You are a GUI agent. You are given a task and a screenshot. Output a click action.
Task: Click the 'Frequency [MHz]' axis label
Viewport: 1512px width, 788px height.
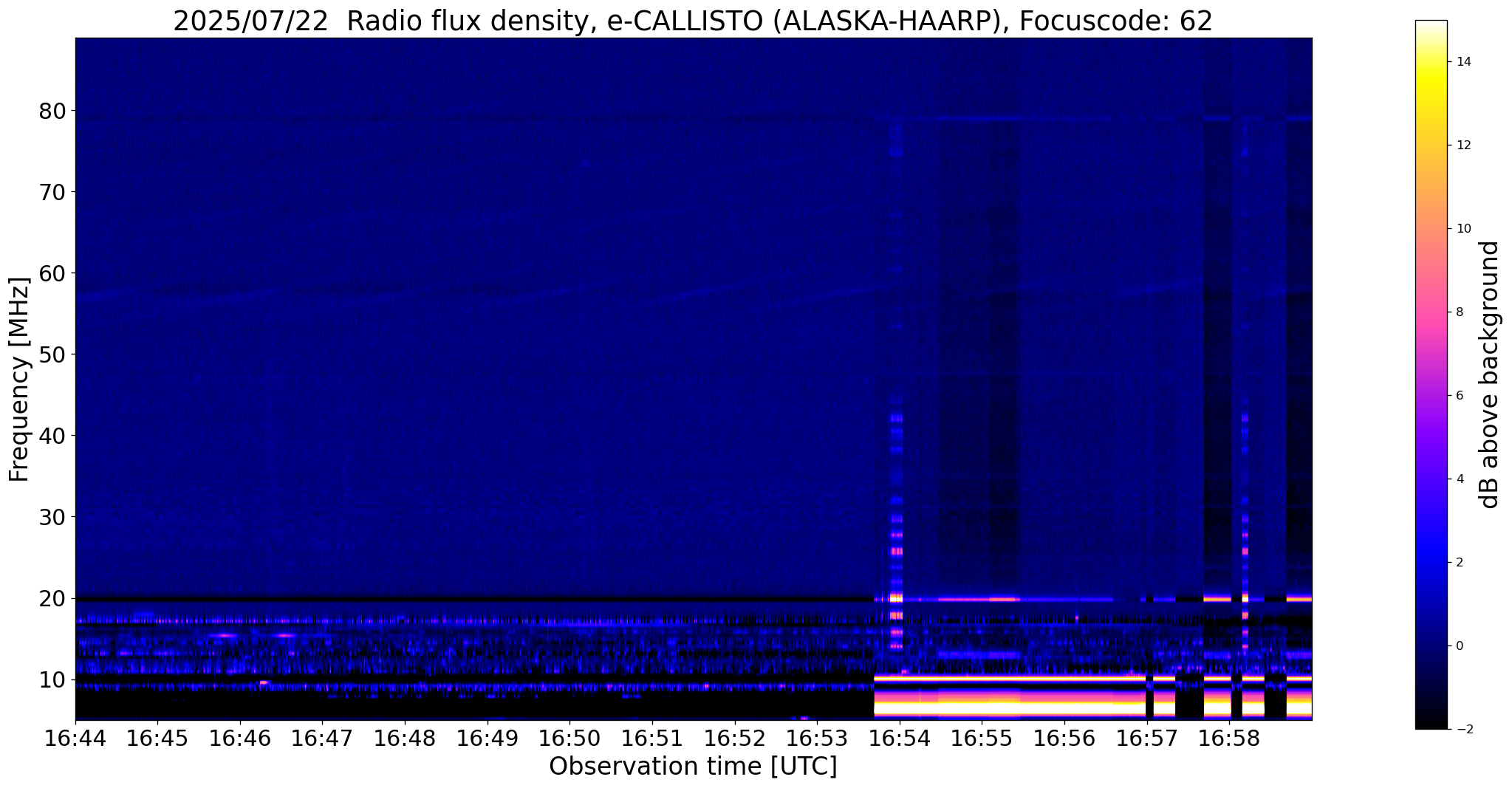[x=19, y=379]
